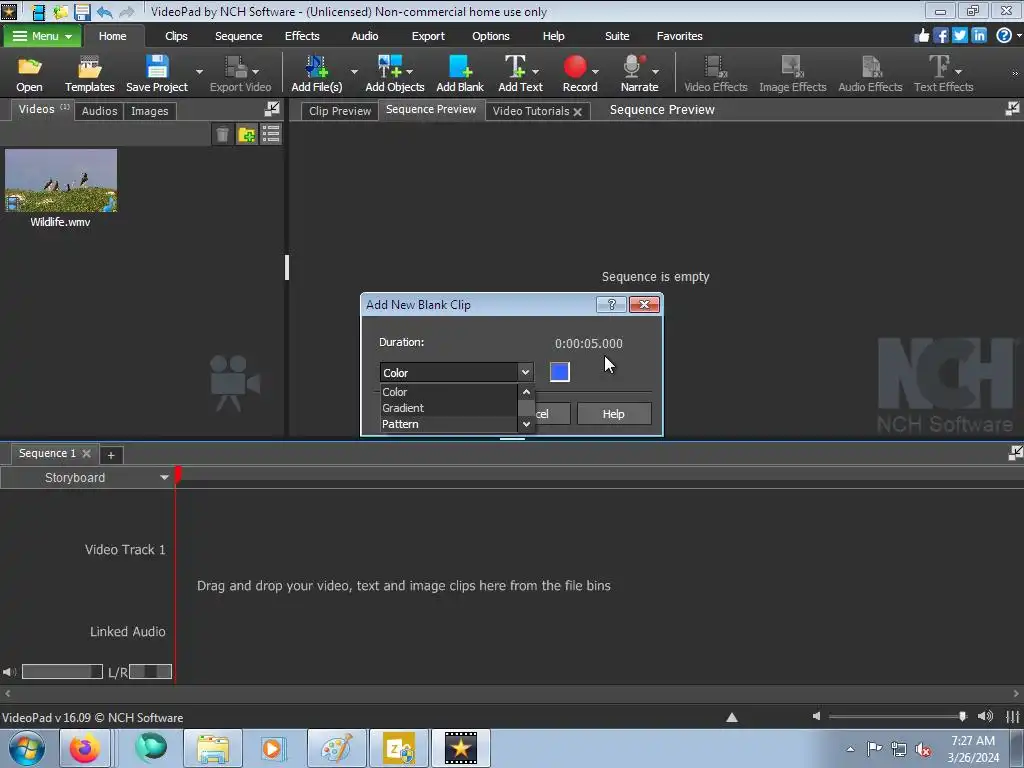
Task: Click the Add Text icon
Action: tap(520, 73)
